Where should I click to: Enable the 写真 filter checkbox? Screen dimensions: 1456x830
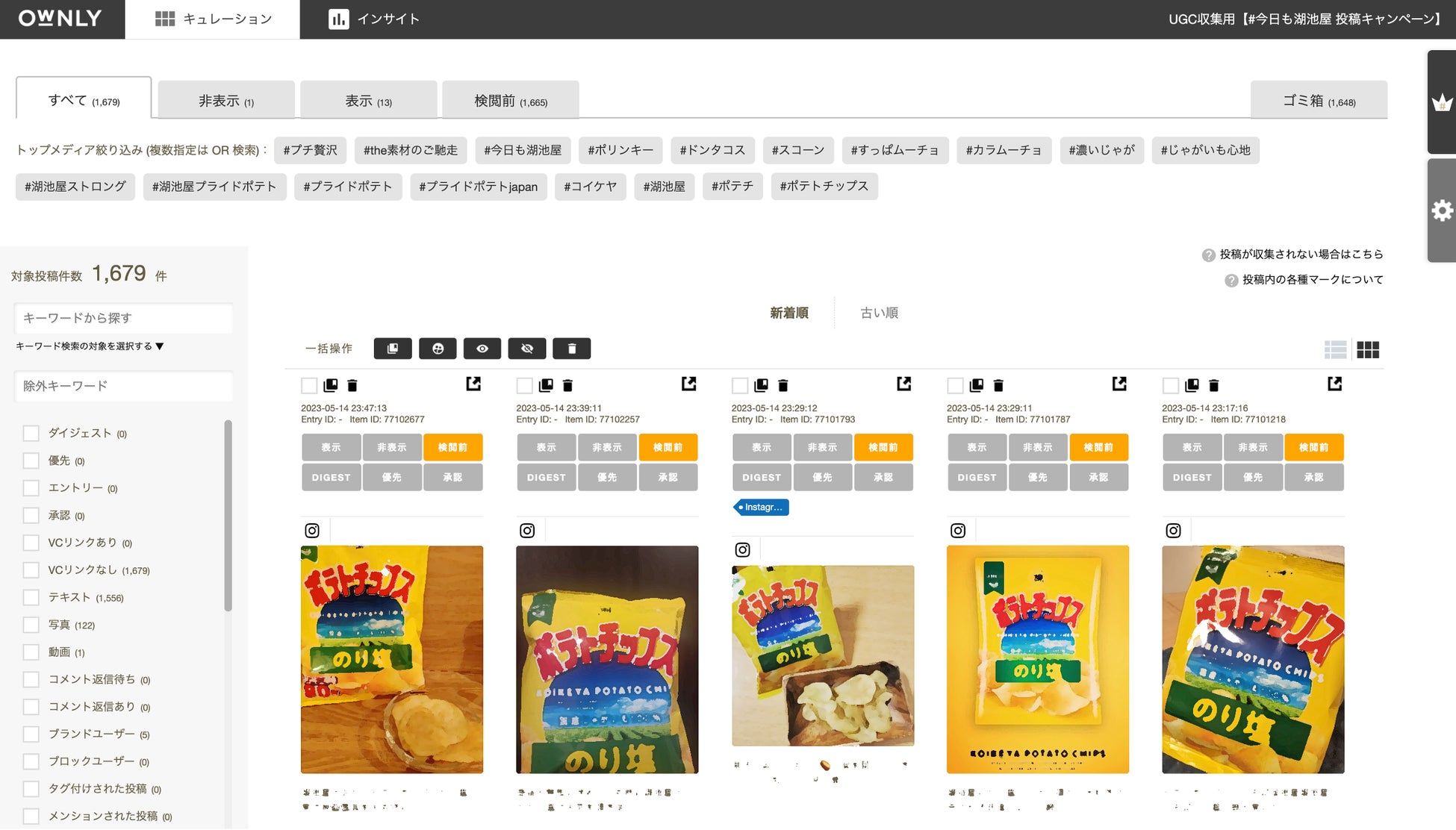pos(31,625)
